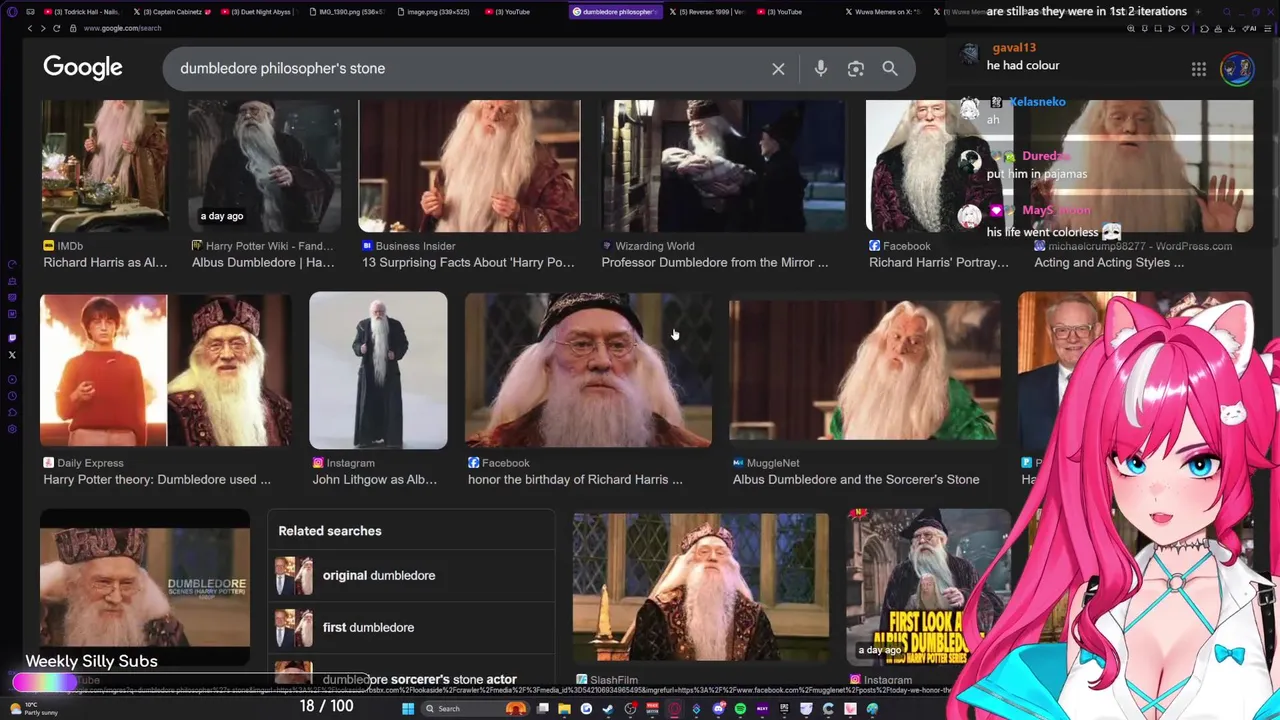Switch to the Captain Cabinetz X tab
Image resolution: width=1280 pixels, height=720 pixels.
click(172, 11)
